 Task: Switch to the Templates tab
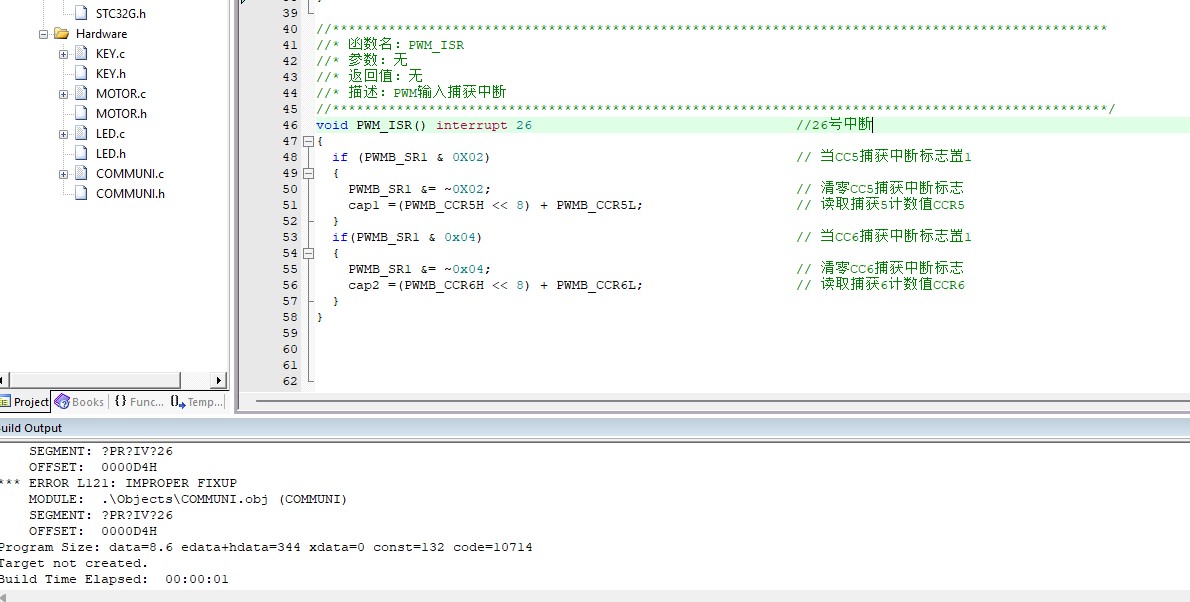point(197,402)
